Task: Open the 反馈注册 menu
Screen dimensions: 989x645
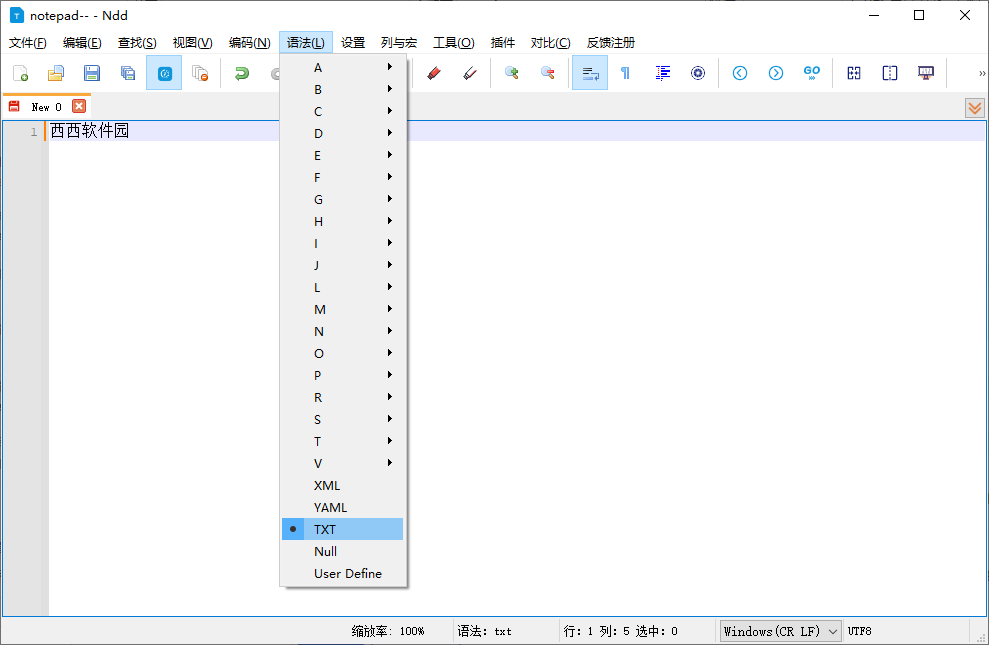Action: (611, 43)
